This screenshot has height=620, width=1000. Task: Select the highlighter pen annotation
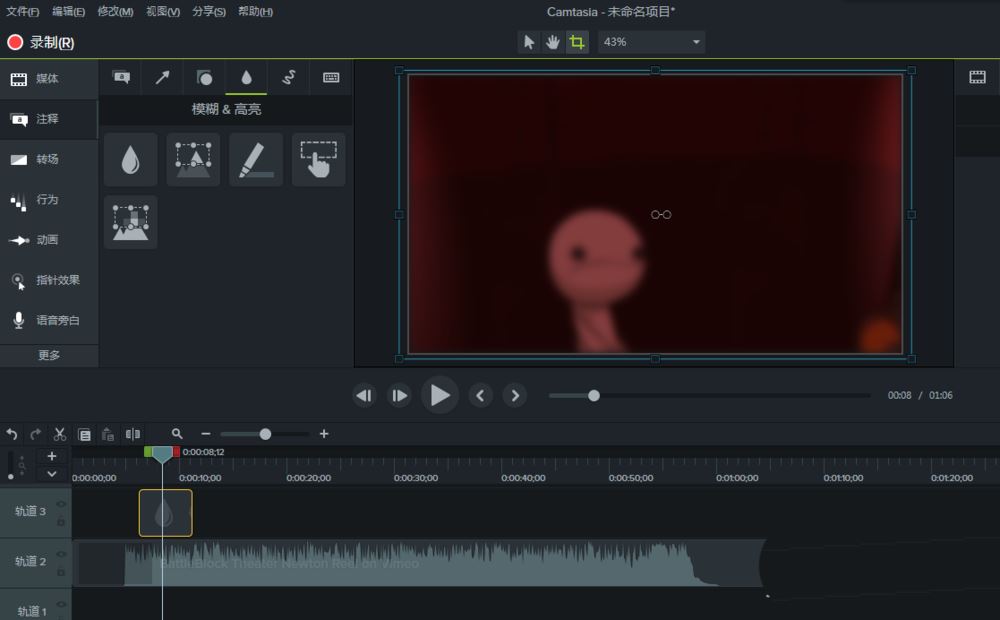[256, 159]
